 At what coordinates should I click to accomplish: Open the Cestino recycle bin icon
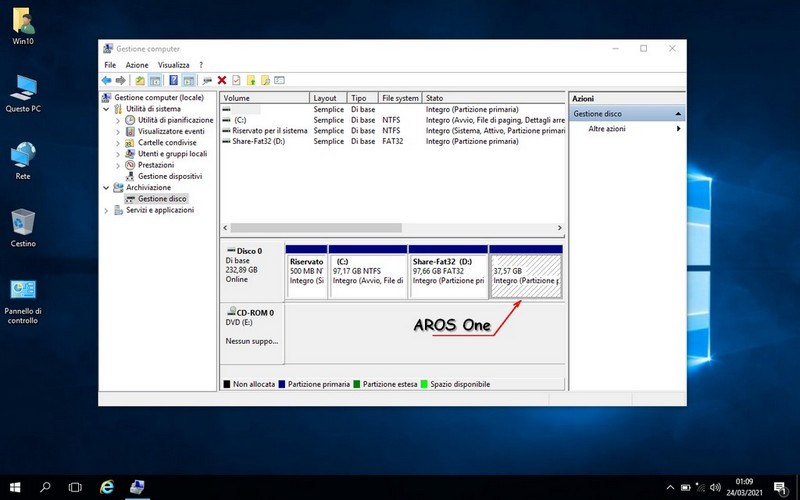click(22, 228)
